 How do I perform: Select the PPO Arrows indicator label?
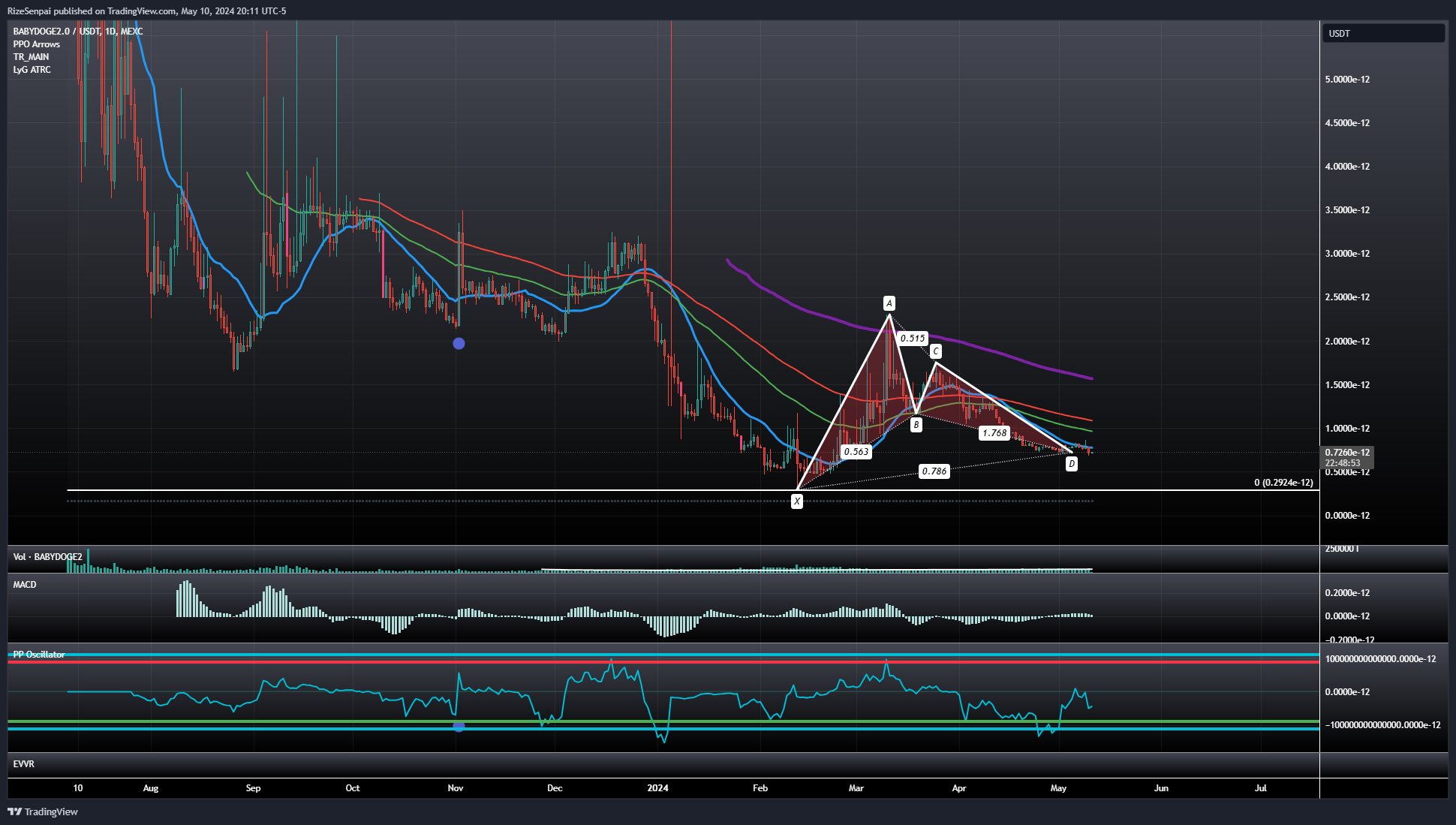[x=36, y=44]
